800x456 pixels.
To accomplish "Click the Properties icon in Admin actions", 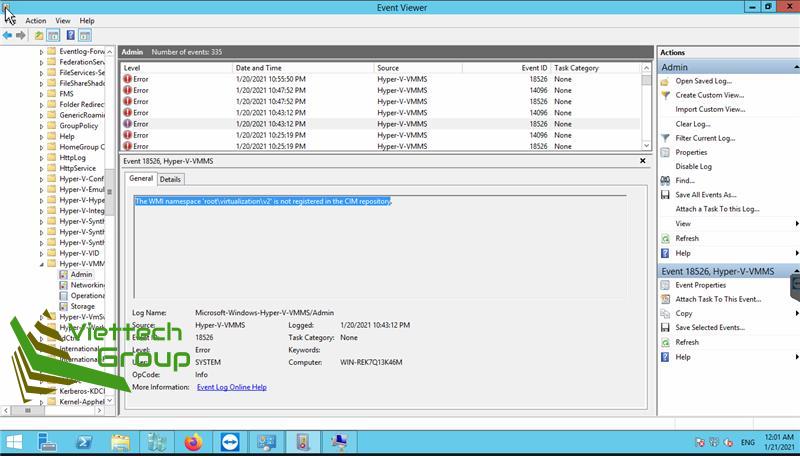I will [x=665, y=153].
